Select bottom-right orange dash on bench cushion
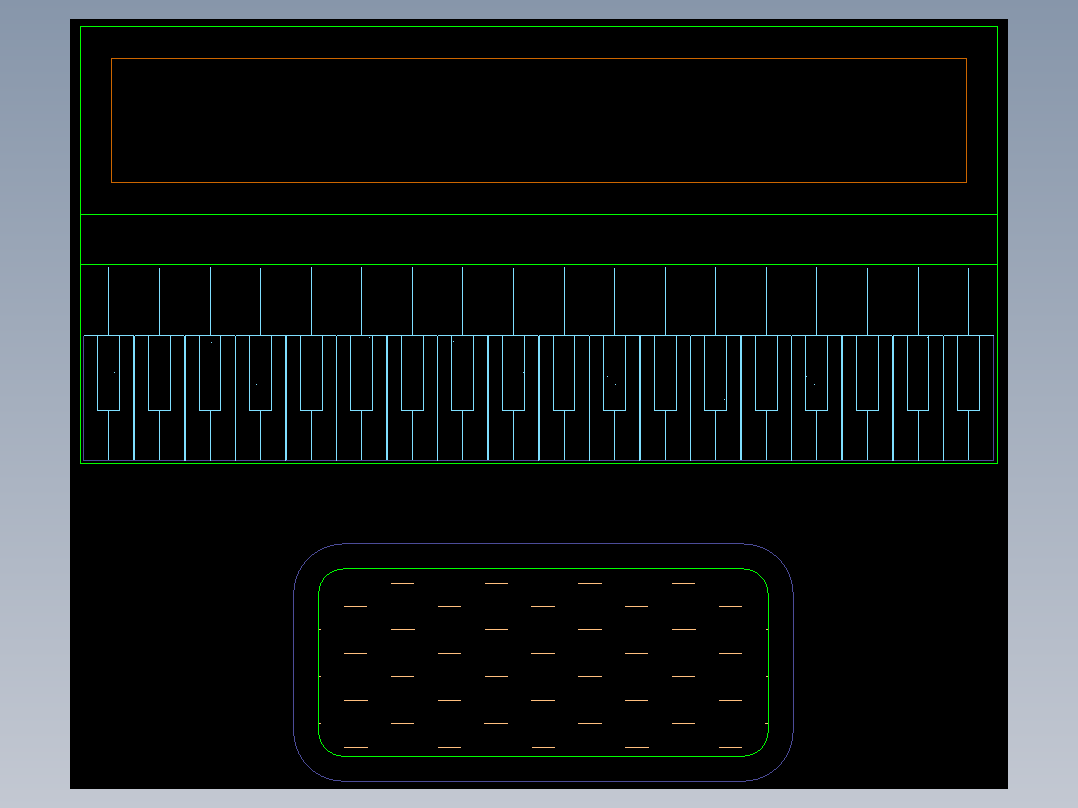The width and height of the screenshot is (1078, 808). [x=730, y=747]
